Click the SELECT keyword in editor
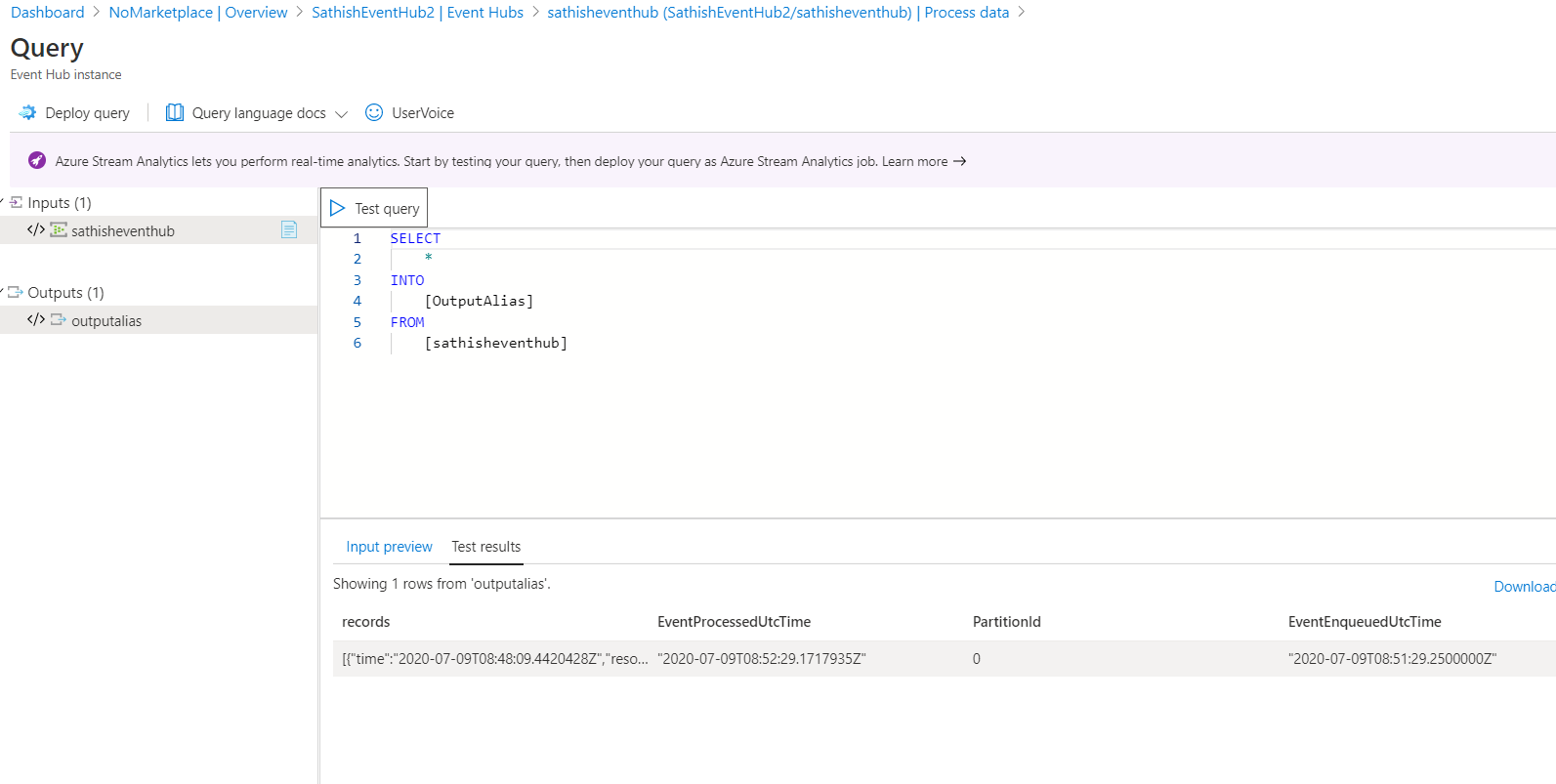The width and height of the screenshot is (1556, 784). pos(416,238)
